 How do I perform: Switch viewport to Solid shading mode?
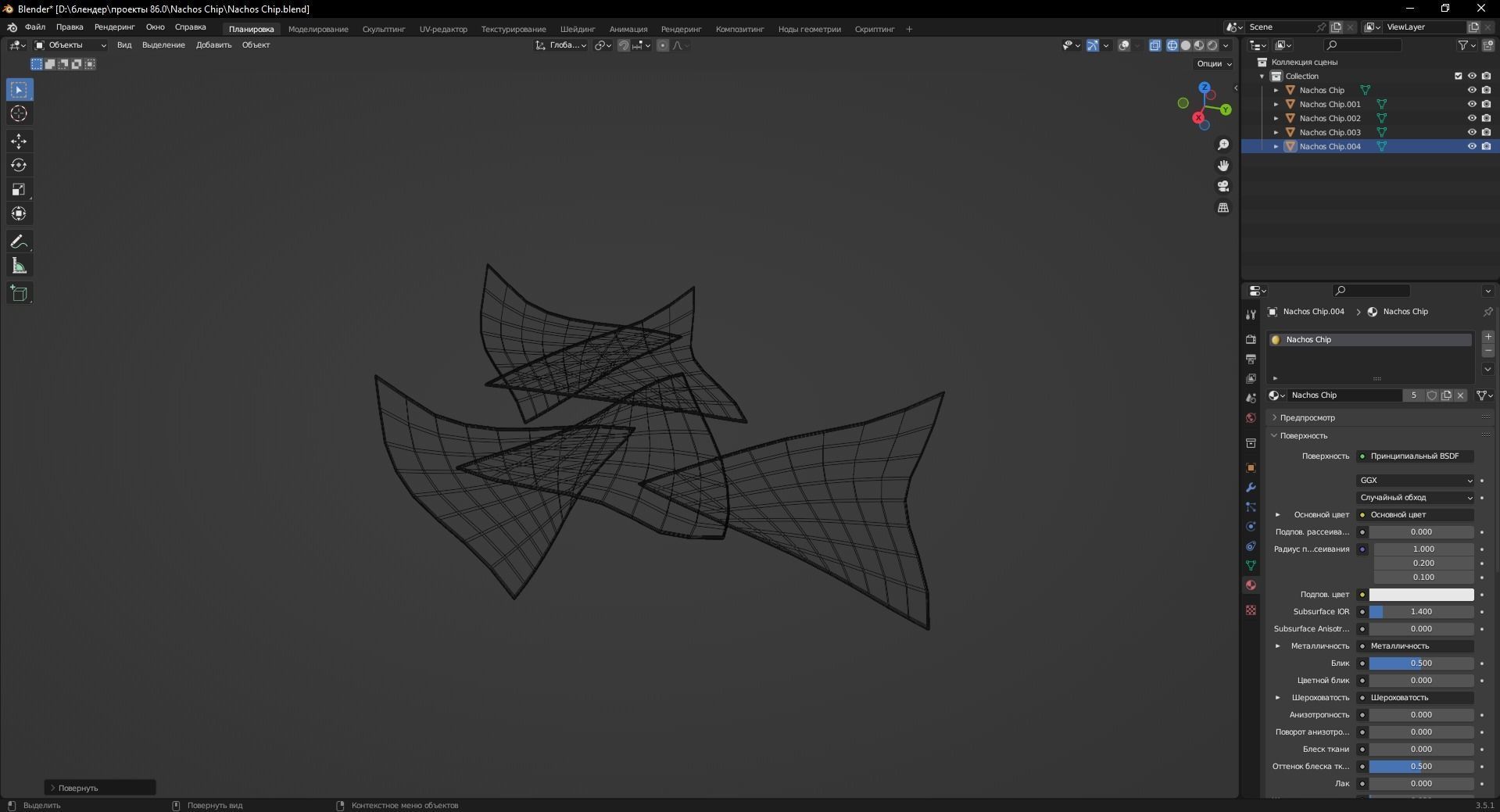click(1186, 45)
